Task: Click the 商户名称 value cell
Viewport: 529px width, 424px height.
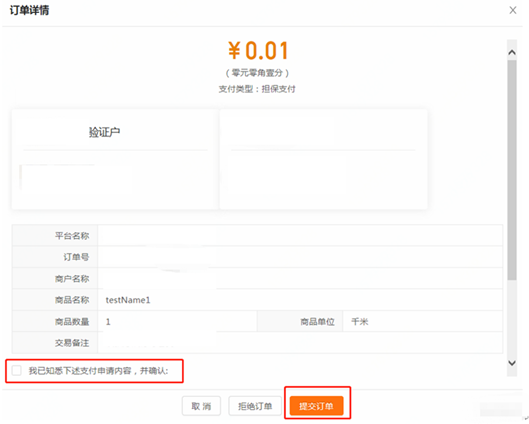Action: tap(300, 279)
